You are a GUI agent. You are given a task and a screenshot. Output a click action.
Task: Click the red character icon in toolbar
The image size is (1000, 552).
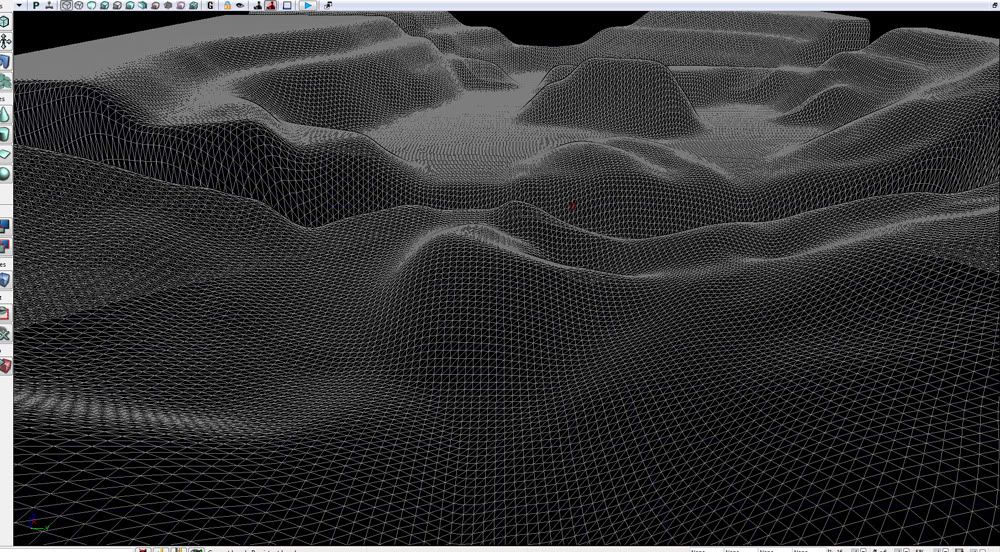(x=271, y=5)
